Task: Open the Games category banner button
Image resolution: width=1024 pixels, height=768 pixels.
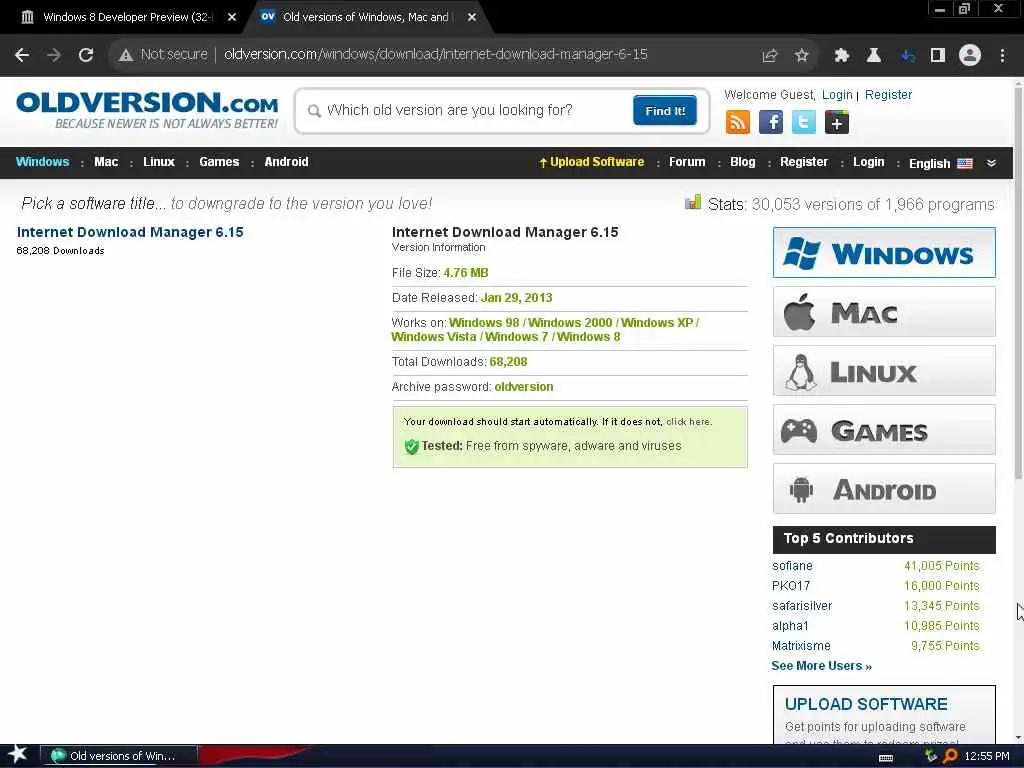Action: tap(884, 430)
